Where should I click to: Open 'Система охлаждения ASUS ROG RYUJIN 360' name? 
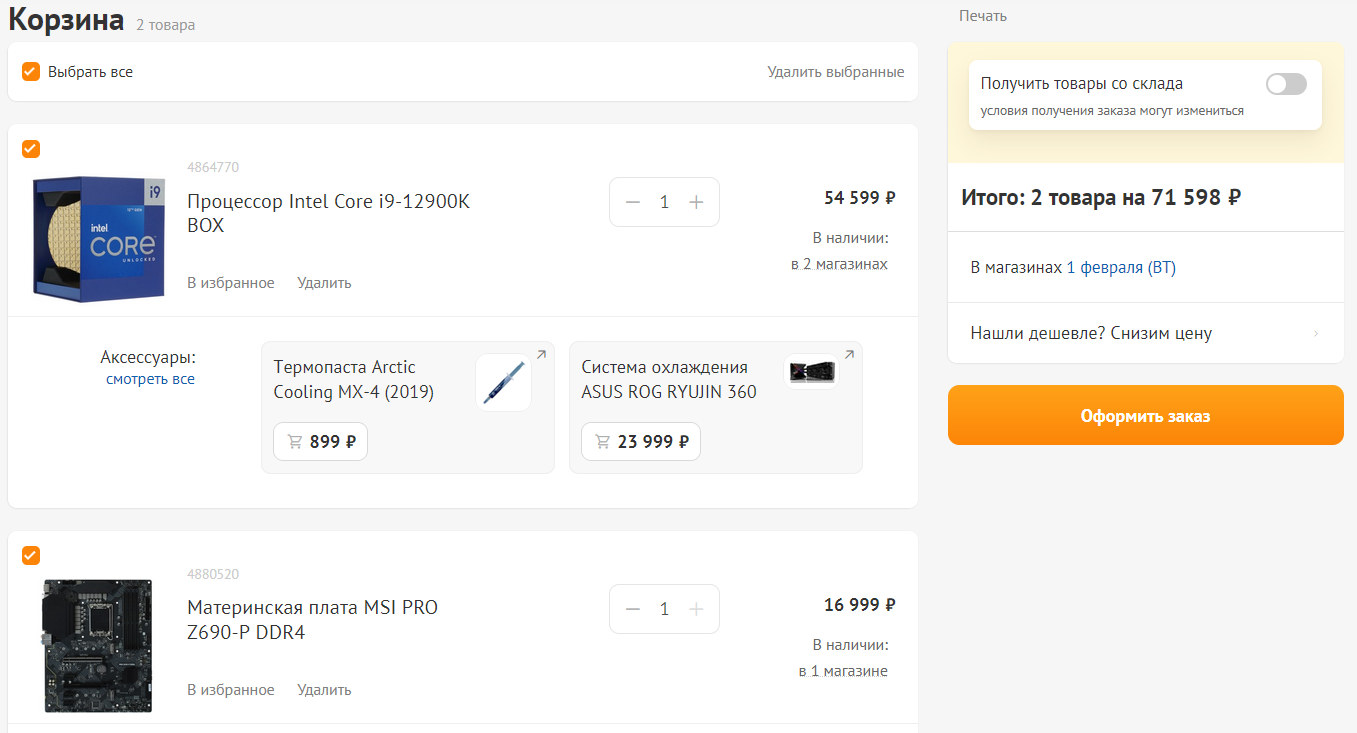pyautogui.click(x=669, y=379)
